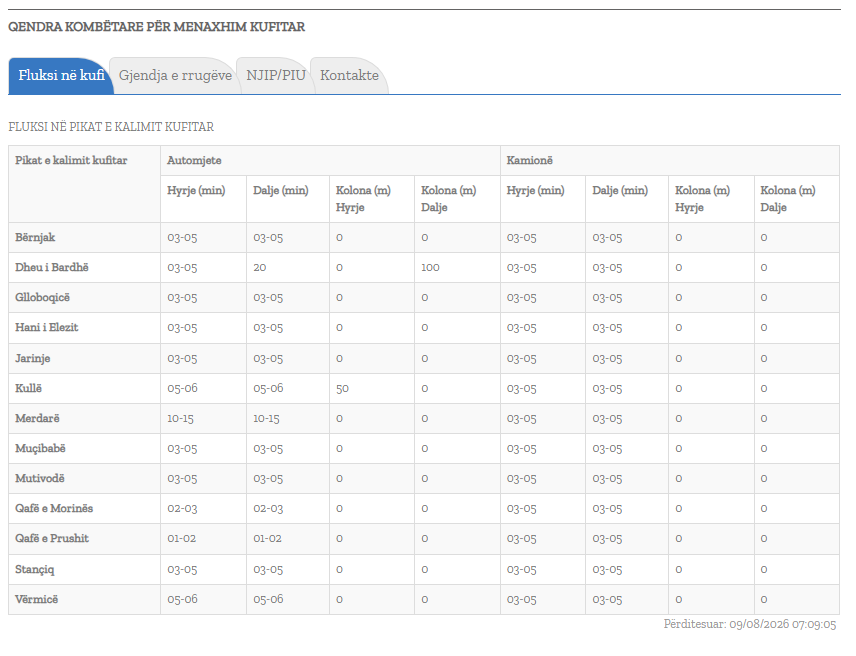
Task: Open the Kontakte tab
Action: pos(349,75)
